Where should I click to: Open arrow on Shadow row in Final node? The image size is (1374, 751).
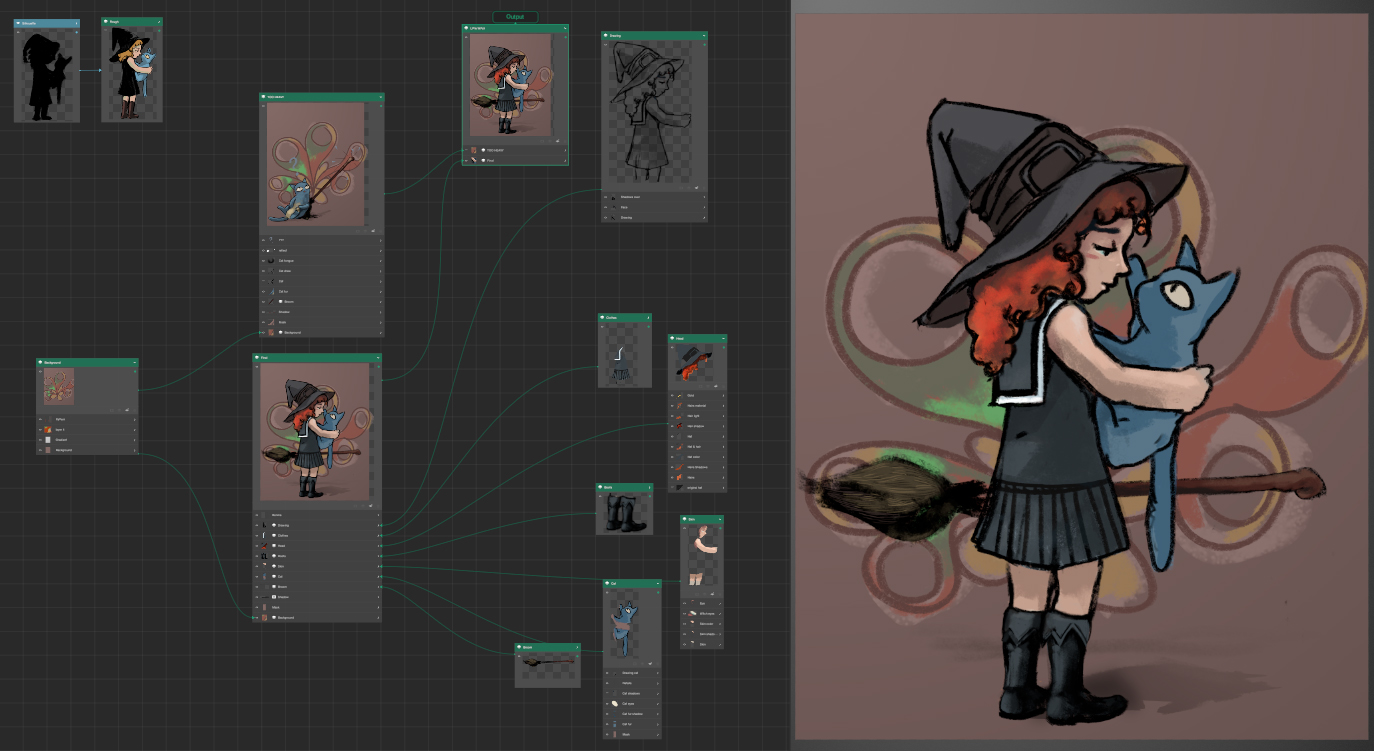tap(378, 597)
